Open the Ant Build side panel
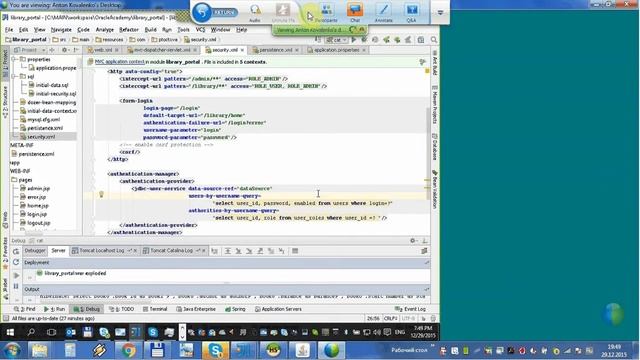Screen dimensions: 640x360 [x=435, y=63]
